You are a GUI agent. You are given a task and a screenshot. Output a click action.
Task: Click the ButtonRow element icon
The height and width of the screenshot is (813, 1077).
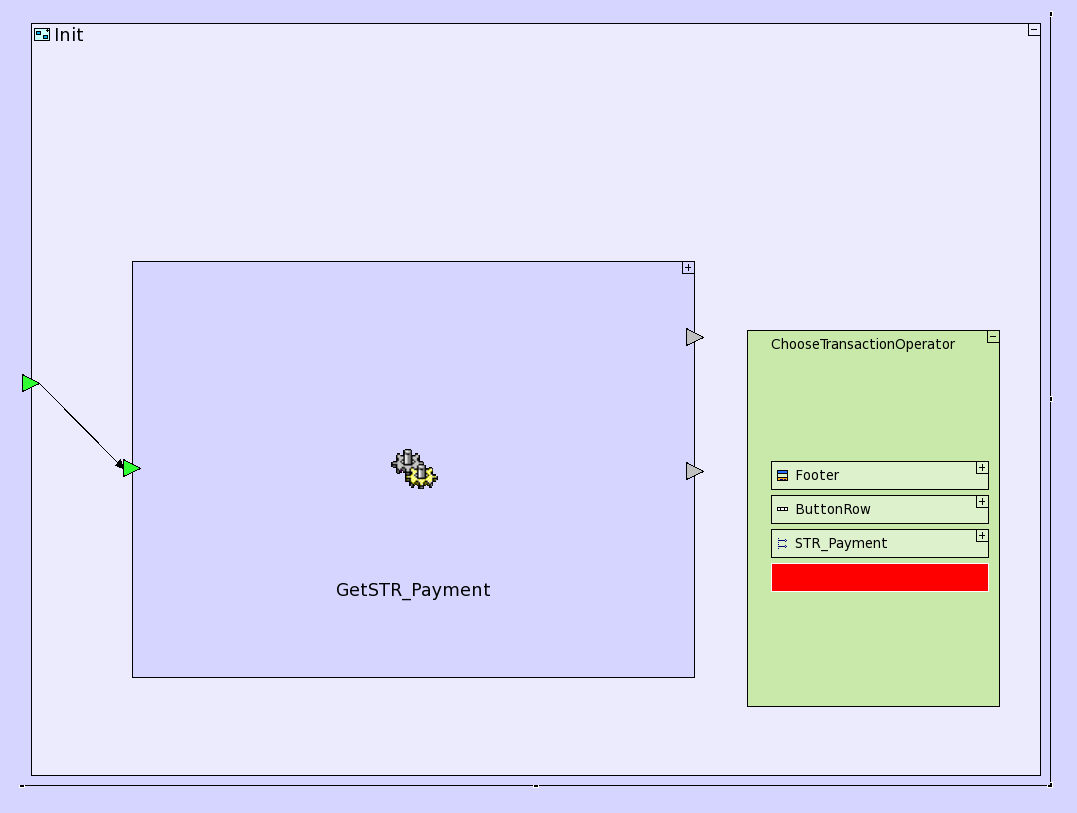pos(782,510)
